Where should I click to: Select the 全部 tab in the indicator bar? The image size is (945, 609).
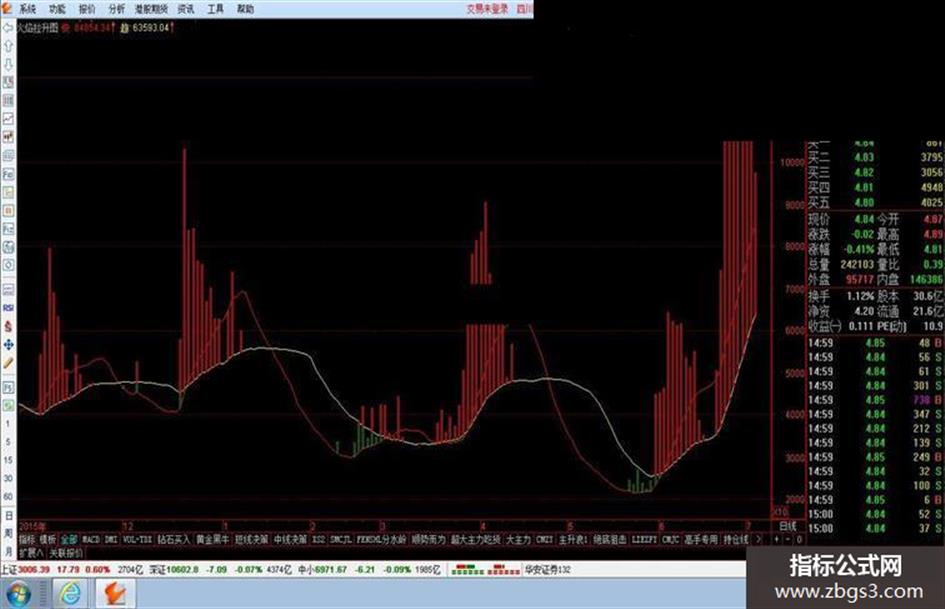click(x=69, y=539)
